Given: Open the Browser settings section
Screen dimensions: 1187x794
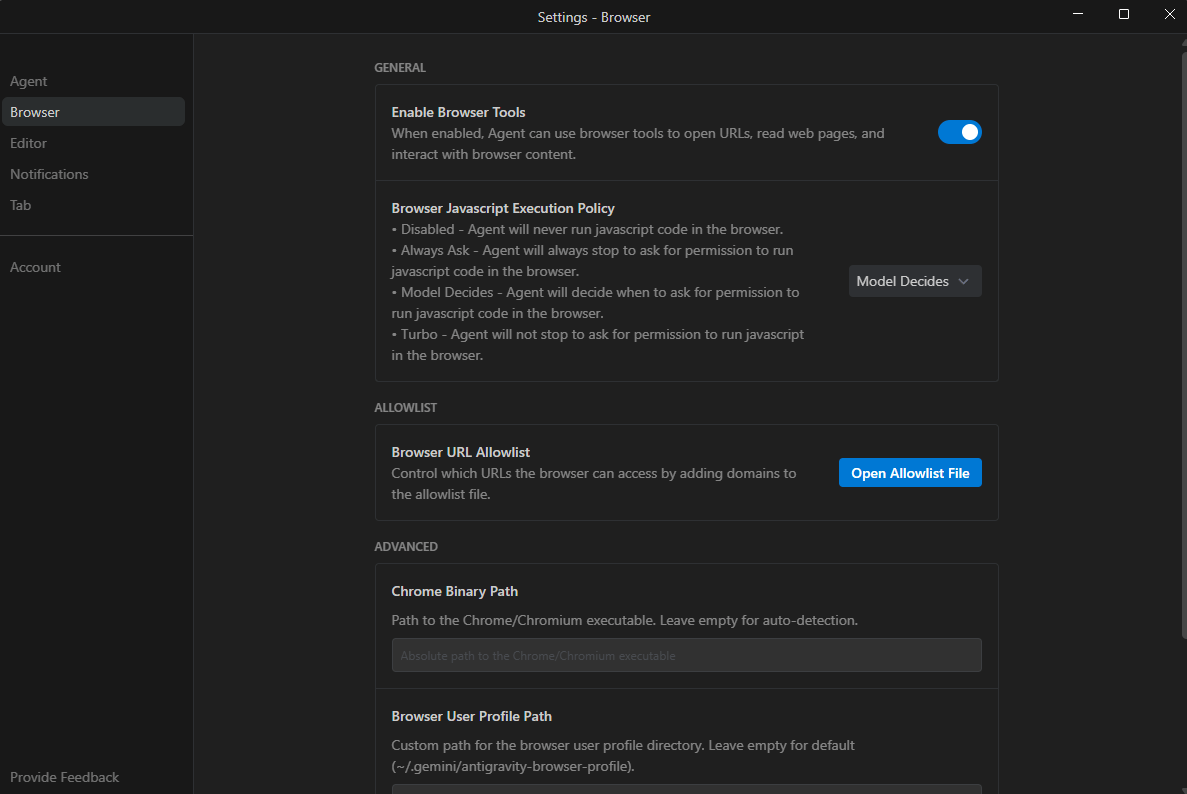Looking at the screenshot, I should [34, 111].
